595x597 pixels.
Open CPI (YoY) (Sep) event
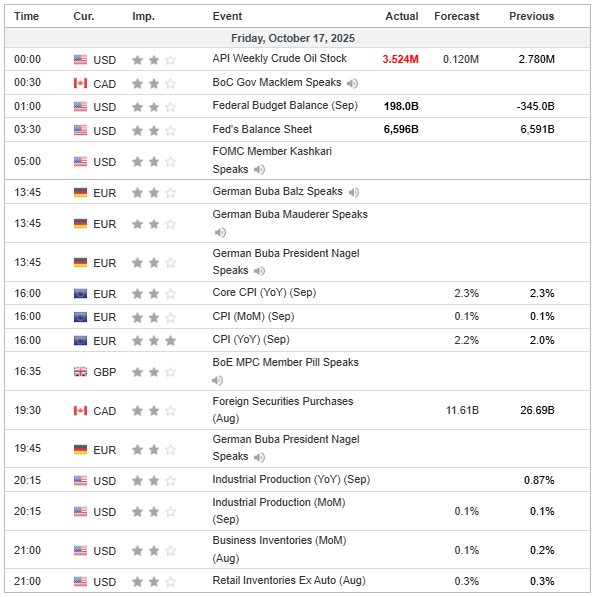(251, 339)
